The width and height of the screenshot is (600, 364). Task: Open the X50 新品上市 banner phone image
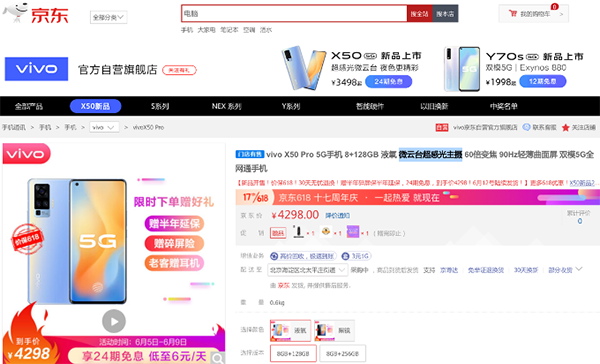(x=304, y=68)
